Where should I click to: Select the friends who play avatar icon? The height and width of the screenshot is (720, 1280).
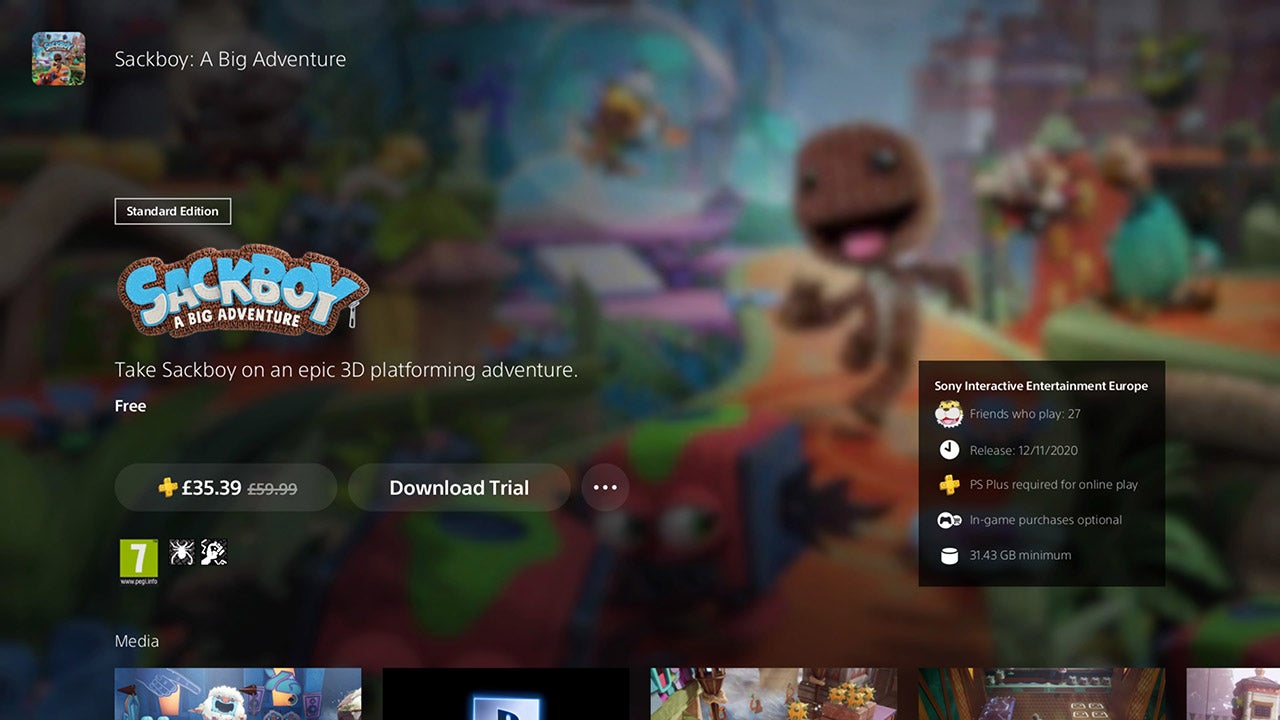point(949,414)
